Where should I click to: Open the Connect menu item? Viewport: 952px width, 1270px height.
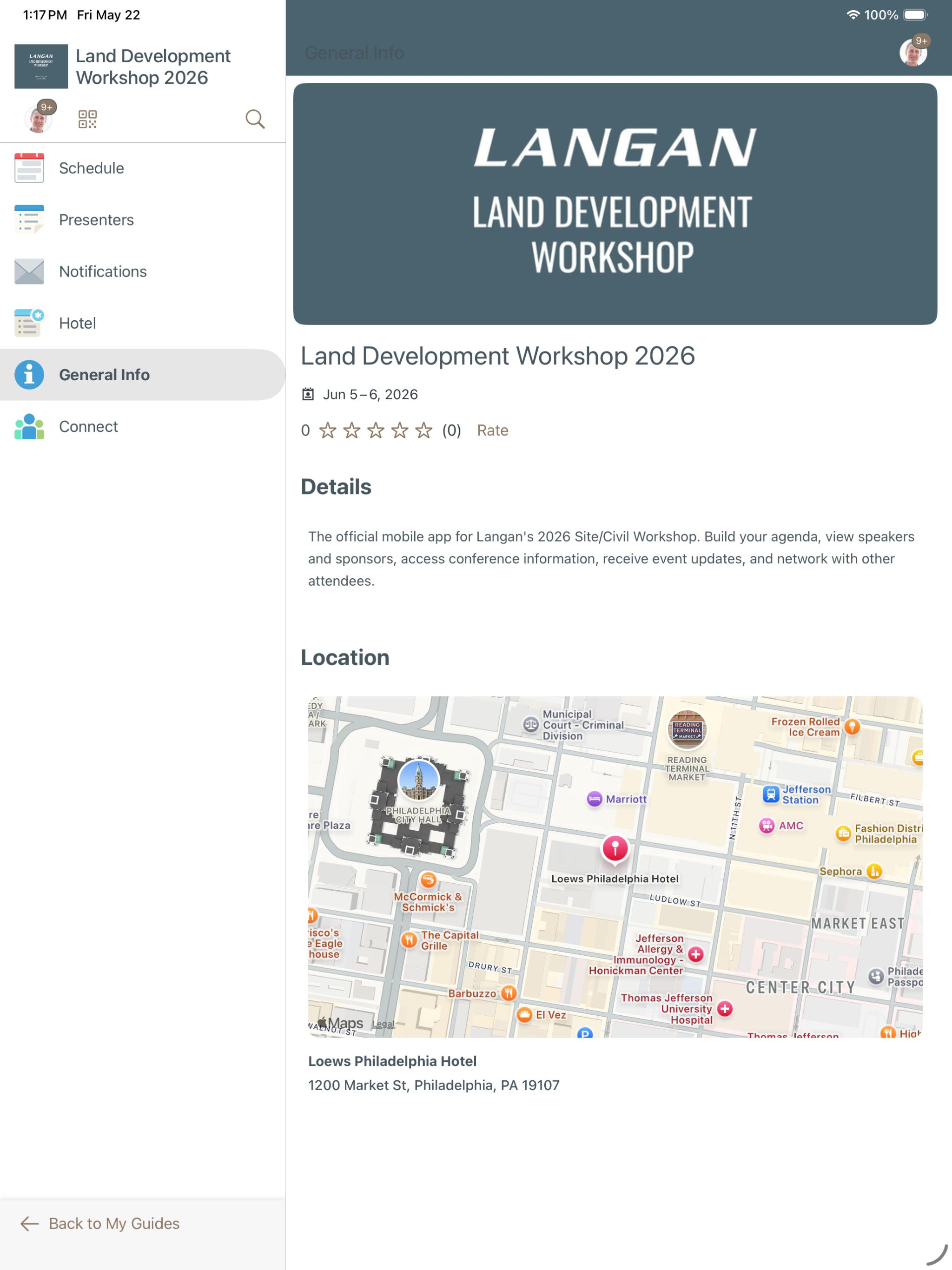pos(142,427)
